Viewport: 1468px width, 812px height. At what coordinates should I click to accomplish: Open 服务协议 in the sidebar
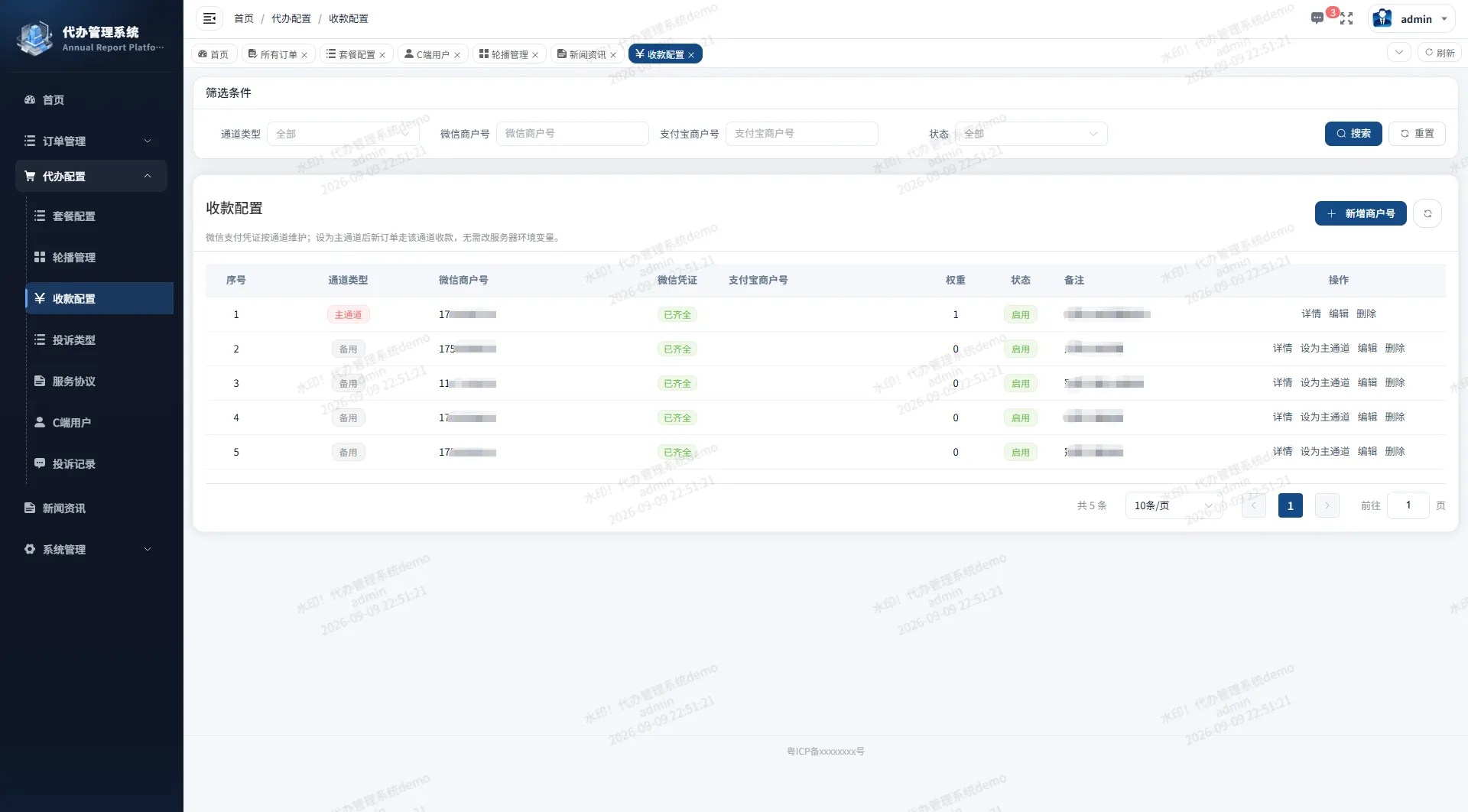pos(99,381)
